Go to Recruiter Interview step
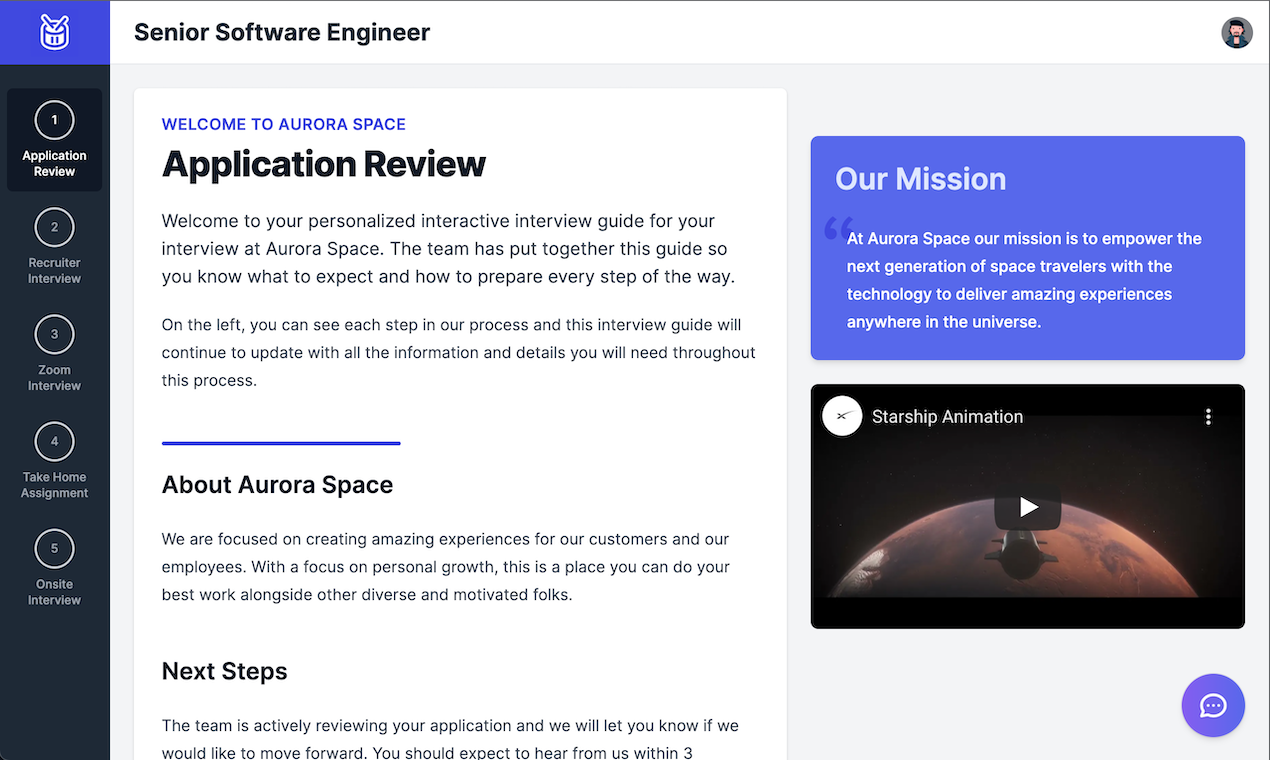 pos(54,247)
